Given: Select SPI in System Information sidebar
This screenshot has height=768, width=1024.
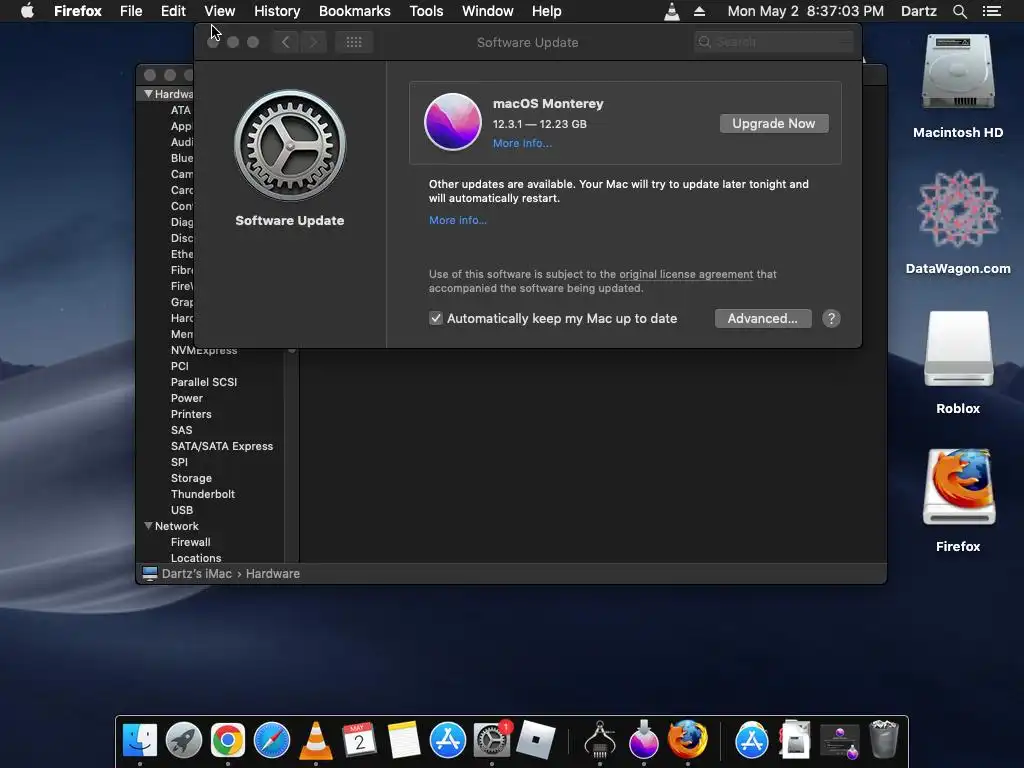Looking at the screenshot, I should pos(179,462).
